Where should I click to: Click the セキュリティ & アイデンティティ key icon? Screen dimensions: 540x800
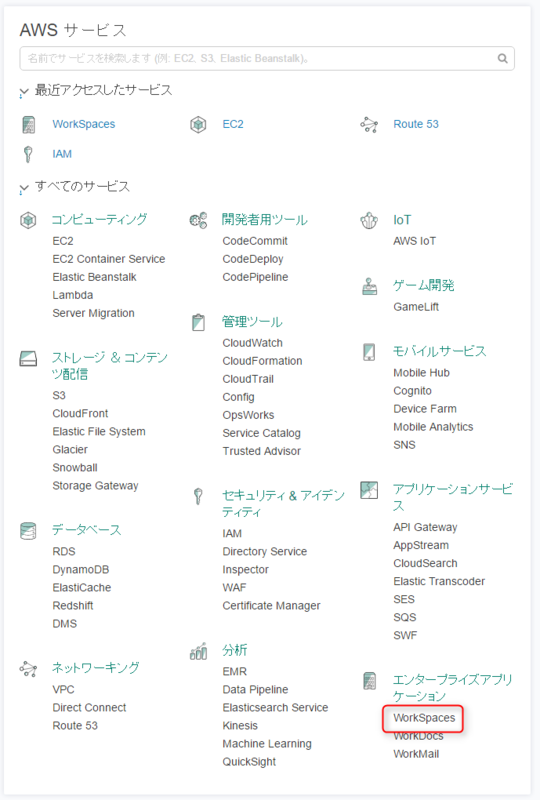198,496
